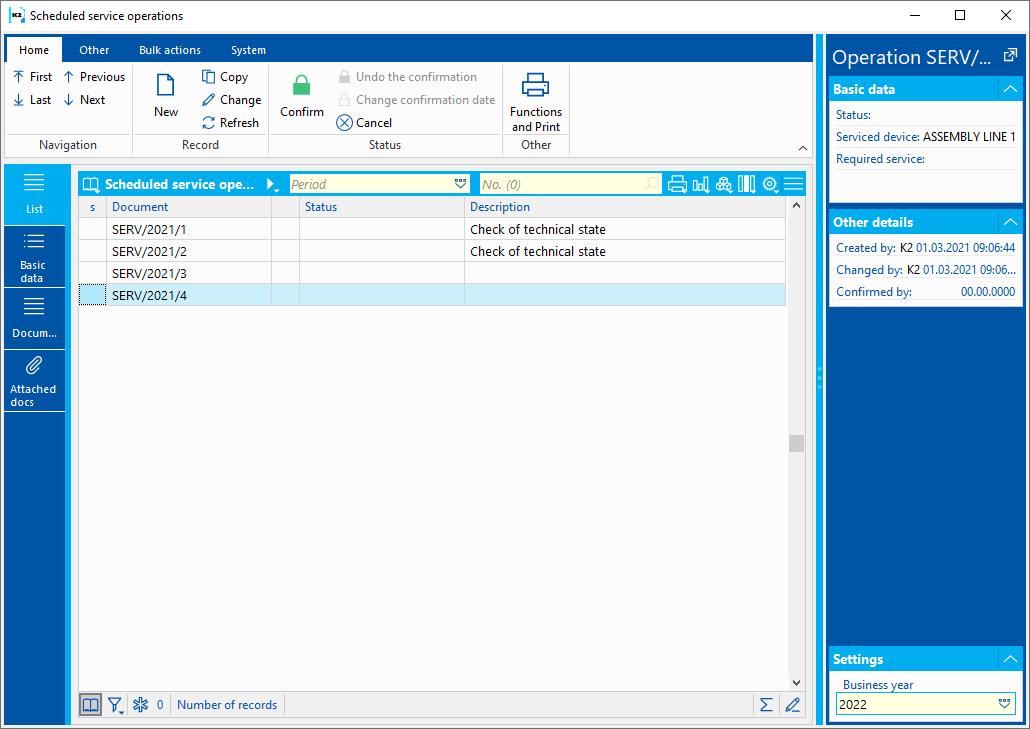Change the selected record
This screenshot has height=729, width=1030.
coord(231,100)
